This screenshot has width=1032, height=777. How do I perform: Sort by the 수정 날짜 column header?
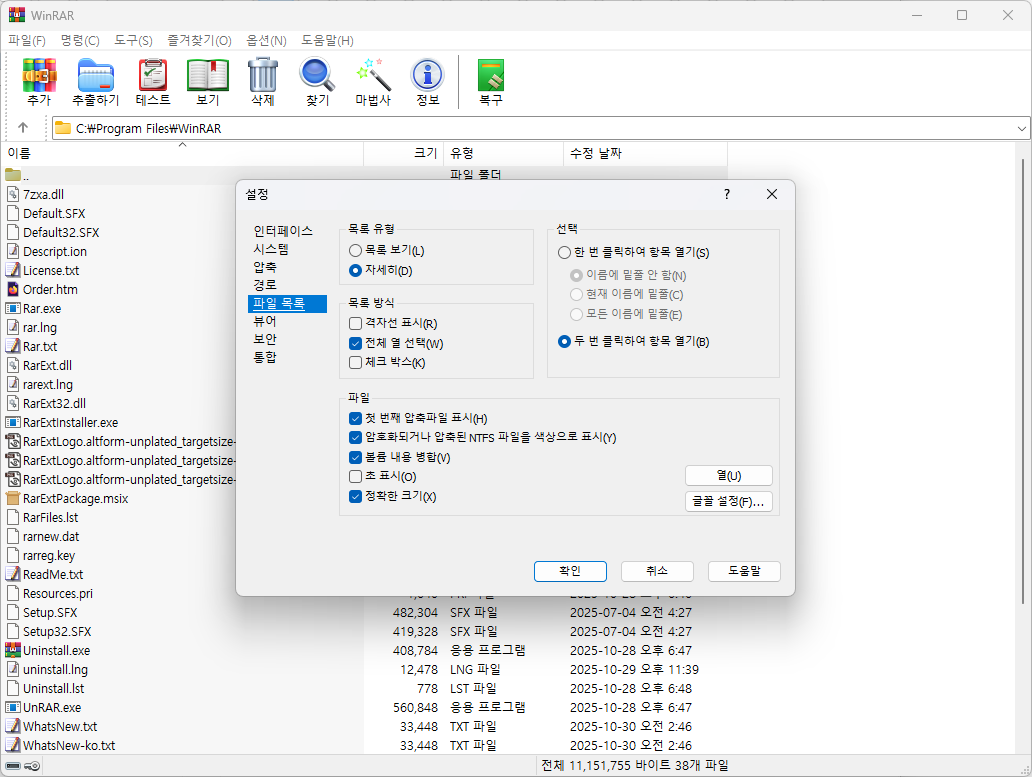coord(645,153)
